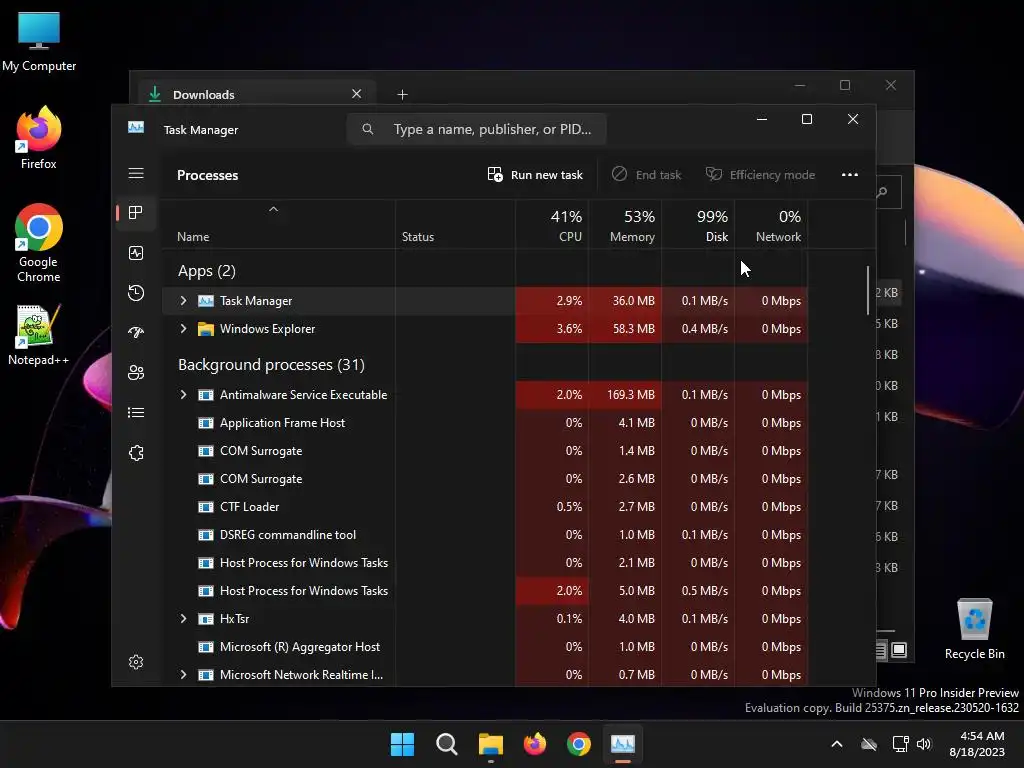Open Google Chrome desktop shortcut
Image resolution: width=1024 pixels, height=768 pixels.
pyautogui.click(x=39, y=242)
